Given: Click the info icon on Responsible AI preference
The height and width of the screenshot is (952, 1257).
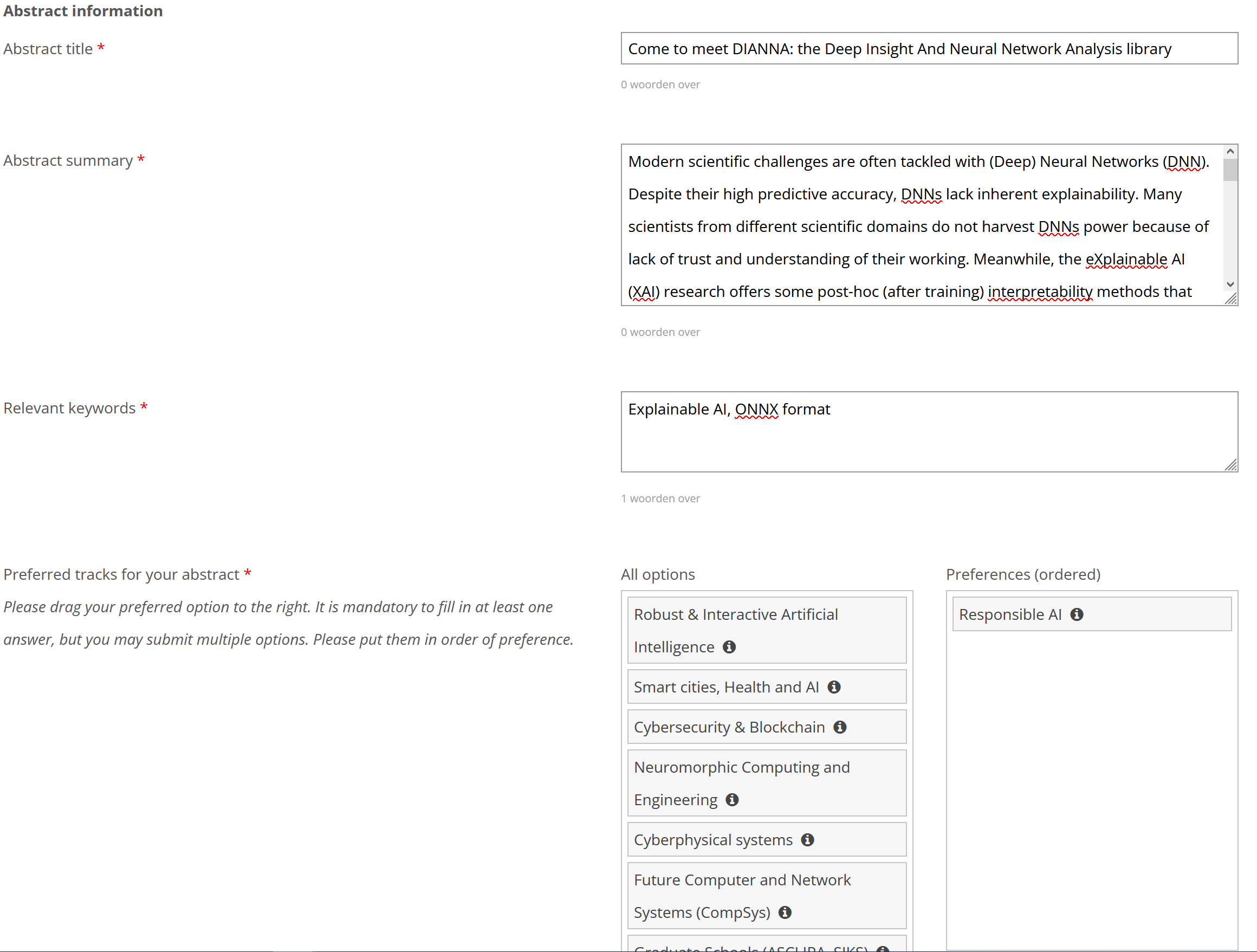Looking at the screenshot, I should click(1078, 614).
